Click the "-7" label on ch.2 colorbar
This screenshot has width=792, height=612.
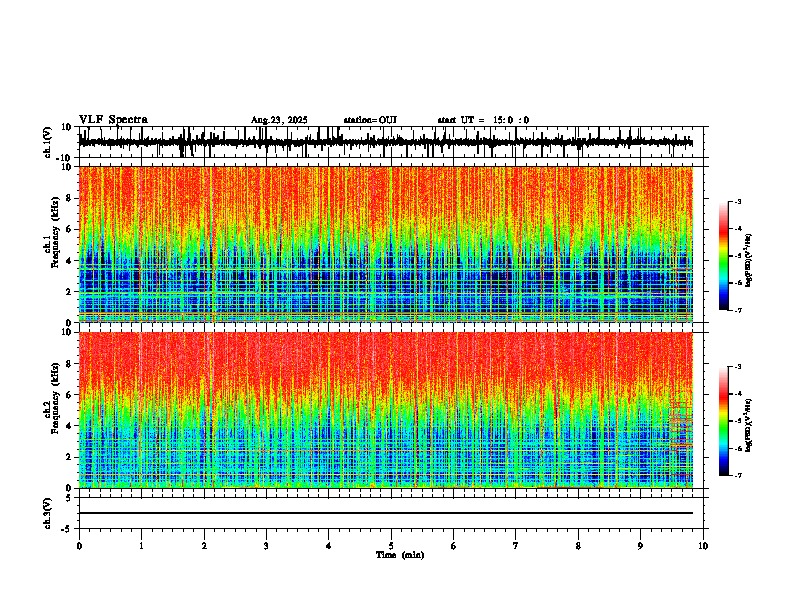point(737,475)
